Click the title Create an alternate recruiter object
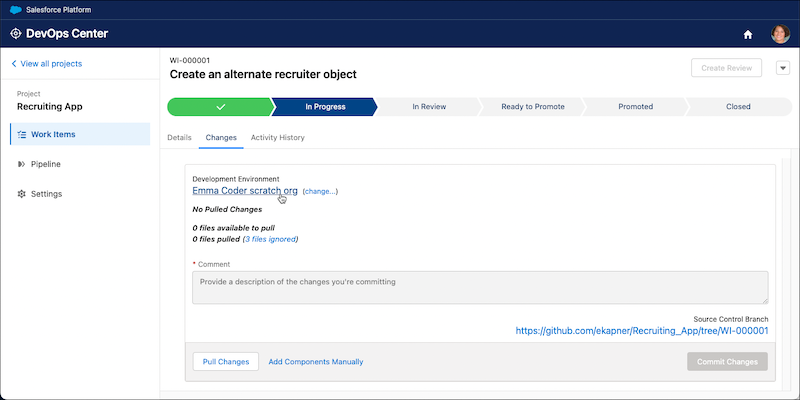 point(263,74)
